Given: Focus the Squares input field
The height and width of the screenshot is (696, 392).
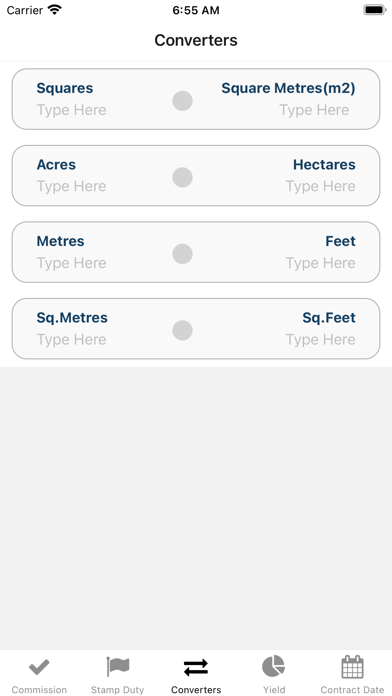Looking at the screenshot, I should tap(71, 110).
